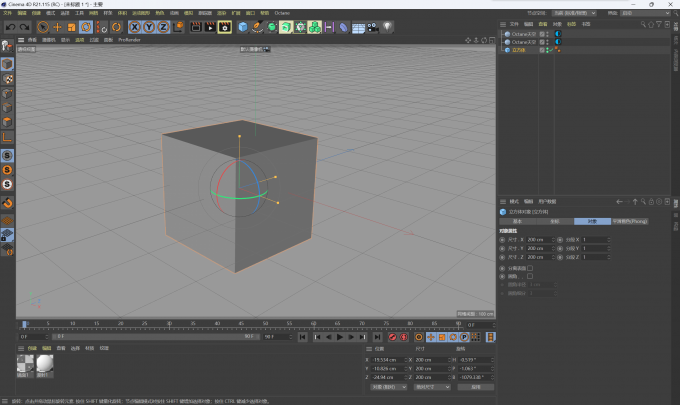Click the Record Active Objects red button
The width and height of the screenshot is (680, 405).
[392, 337]
